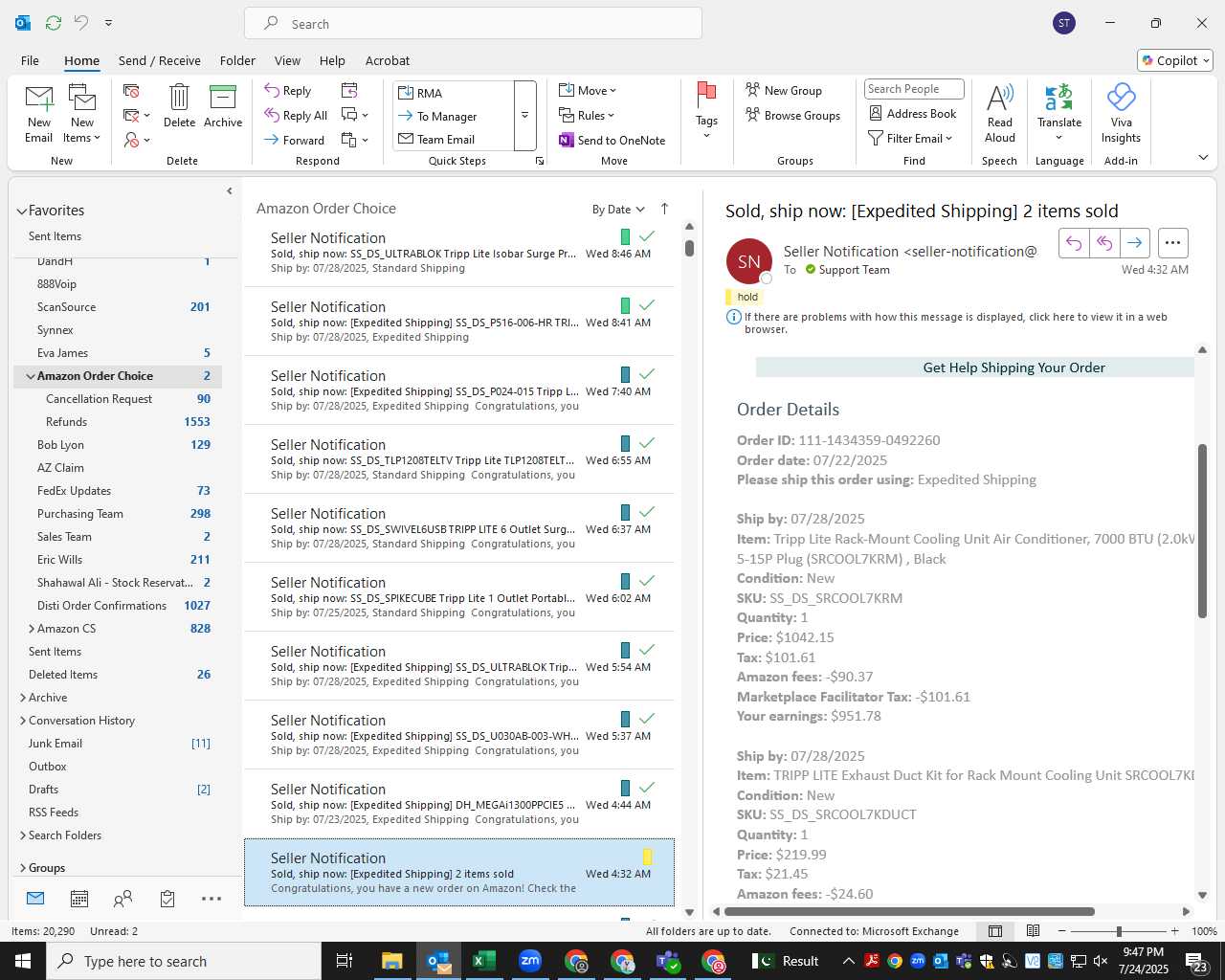Click the yellow category swatch on 4:32 AM message
Screen dimensions: 1225x980
[x=648, y=857]
